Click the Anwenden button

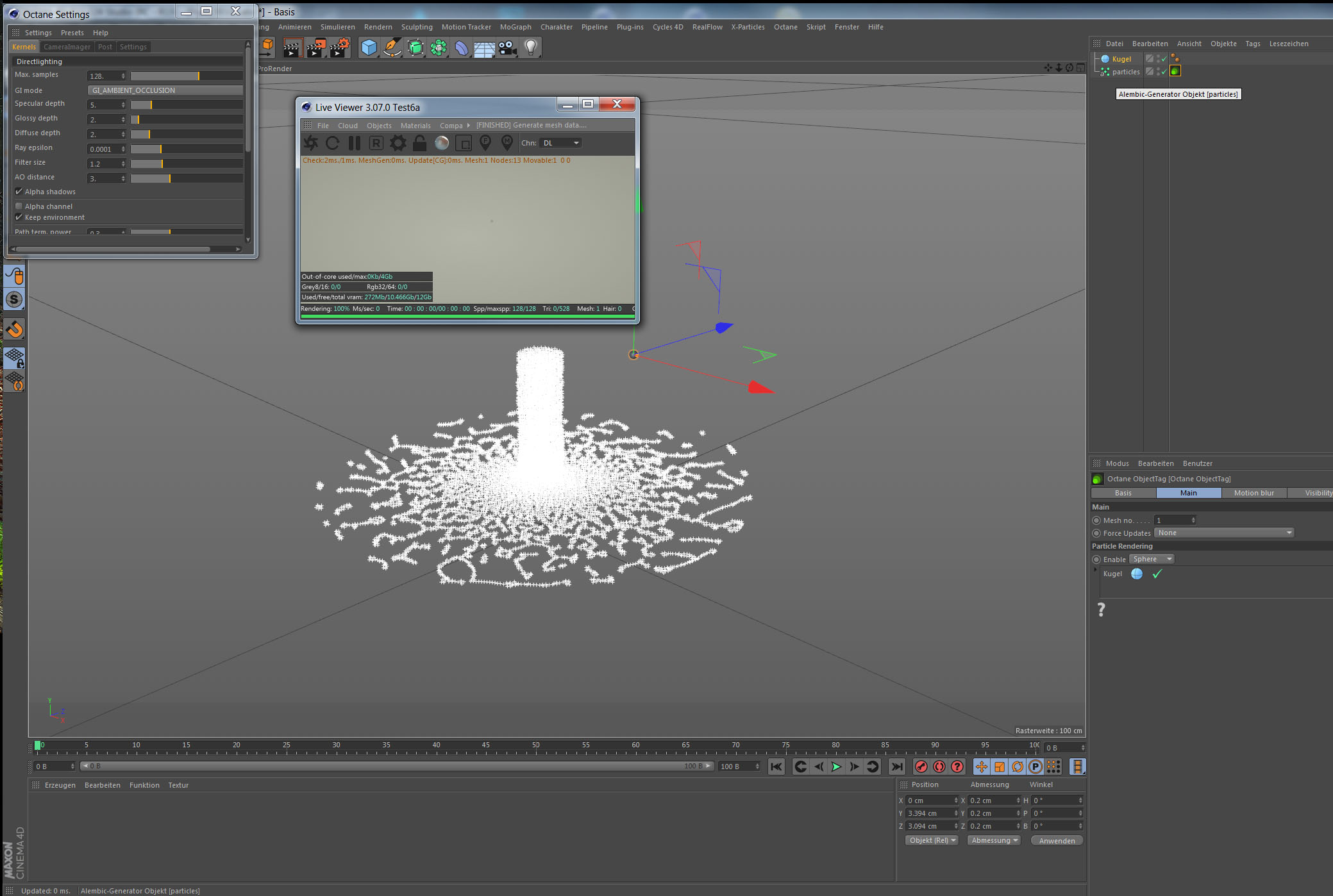1056,840
